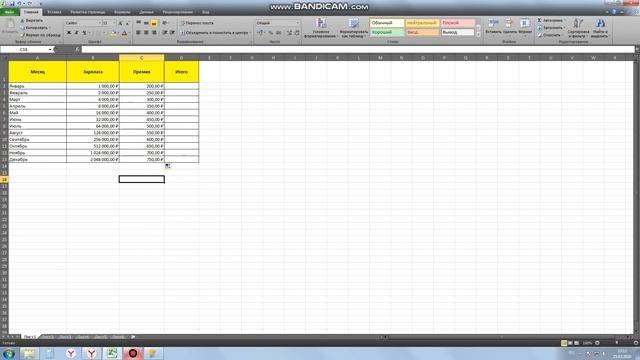Apply the yellow fill color

(114, 33)
